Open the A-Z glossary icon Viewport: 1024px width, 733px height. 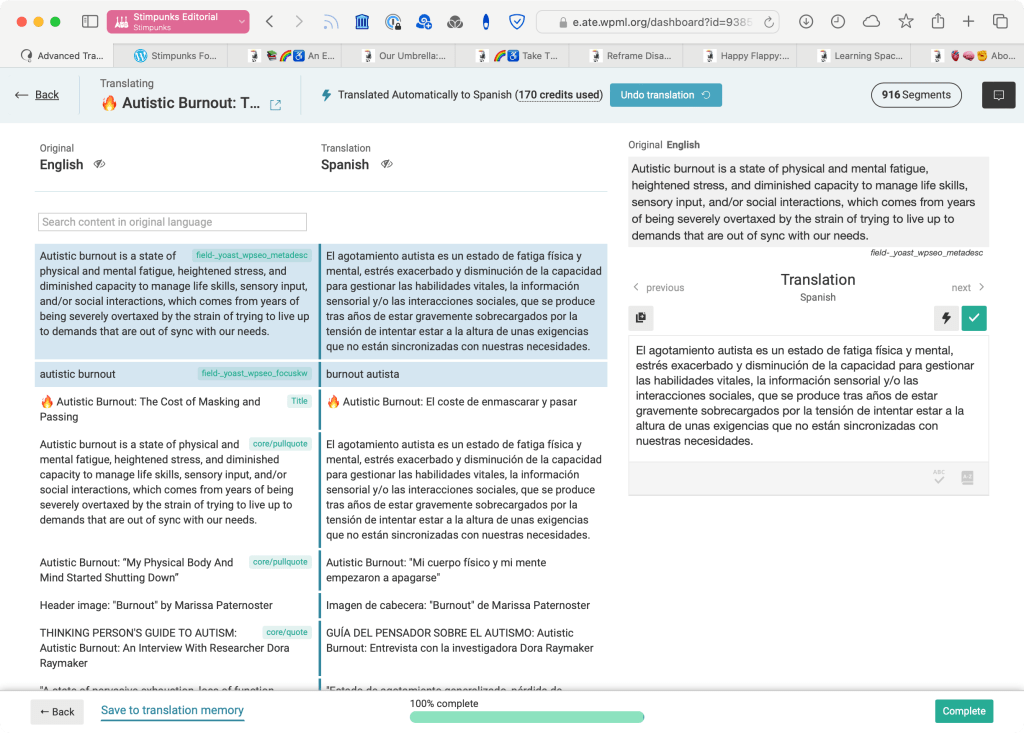[966, 478]
